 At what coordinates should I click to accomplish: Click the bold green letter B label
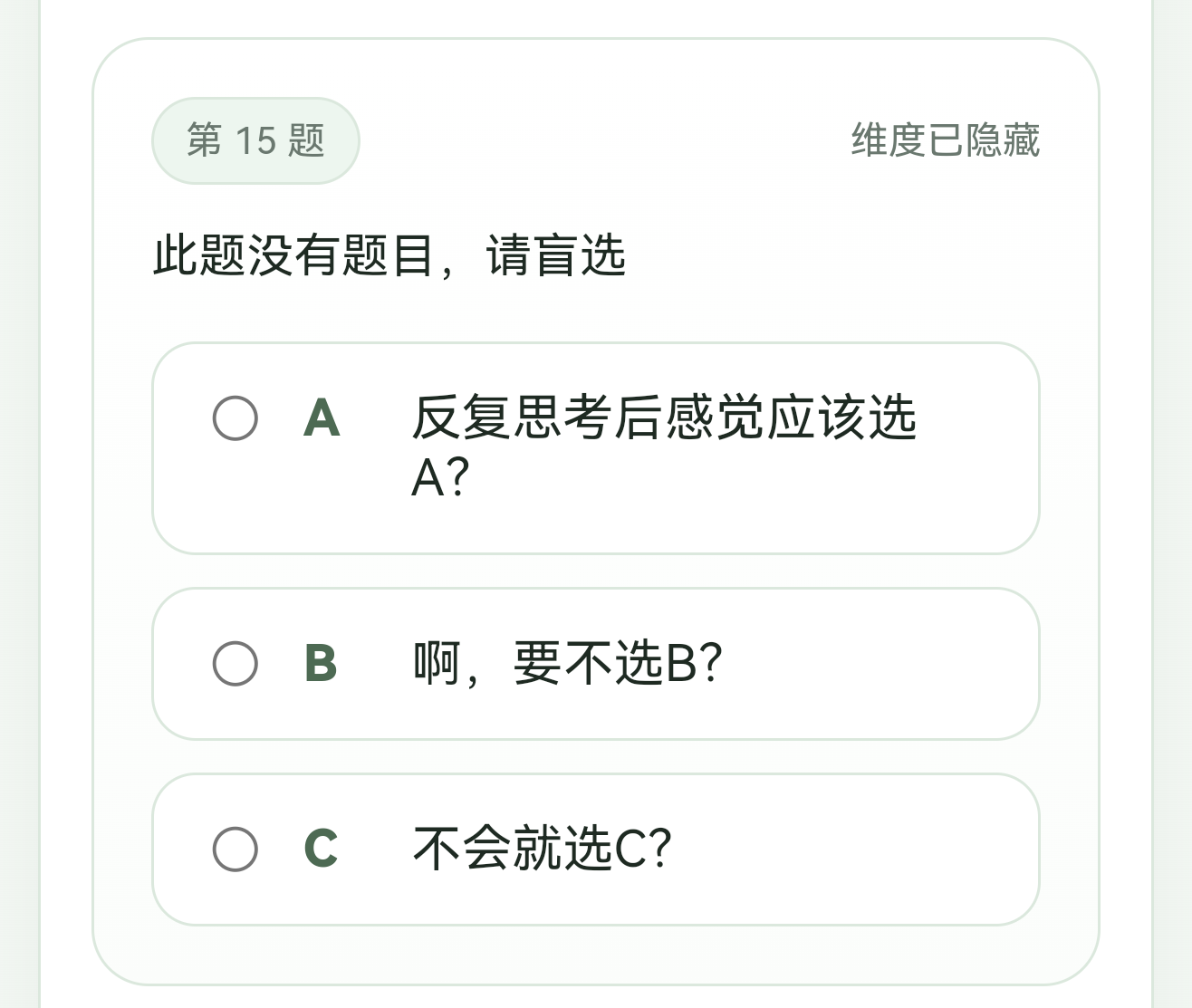(321, 664)
